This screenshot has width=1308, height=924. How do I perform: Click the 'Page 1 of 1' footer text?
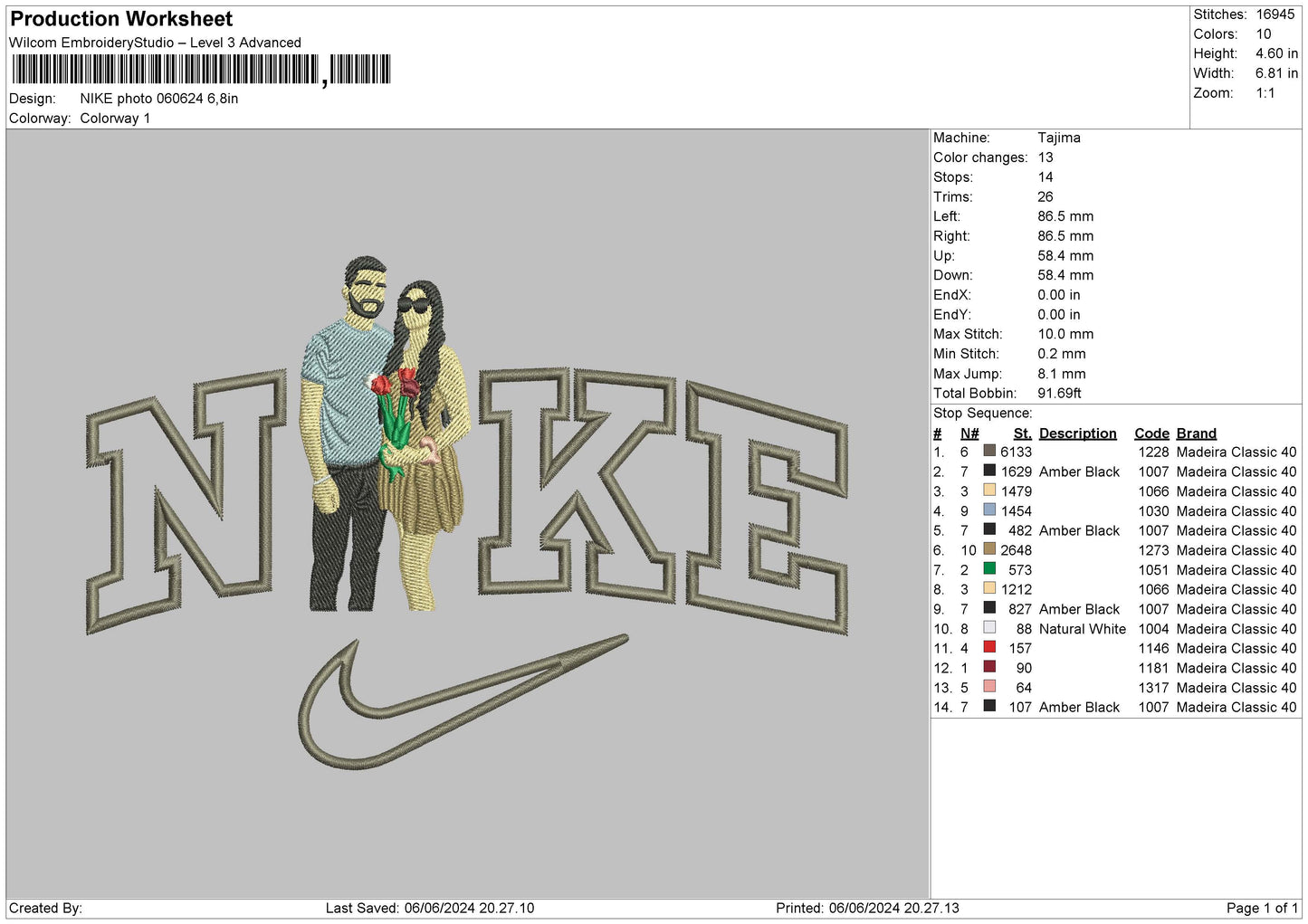coord(1262,908)
